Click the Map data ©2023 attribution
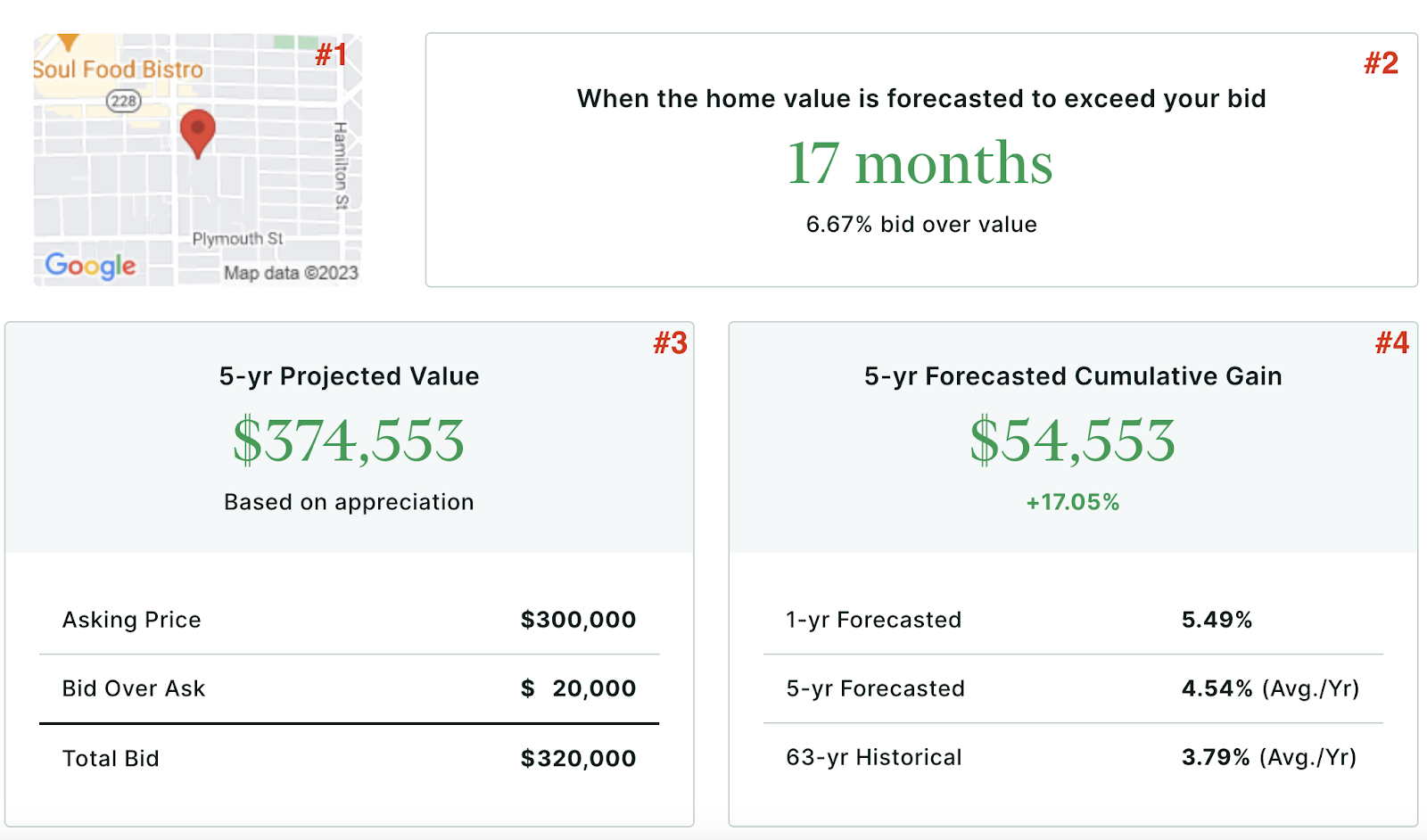The width and height of the screenshot is (1427, 840). tap(291, 273)
